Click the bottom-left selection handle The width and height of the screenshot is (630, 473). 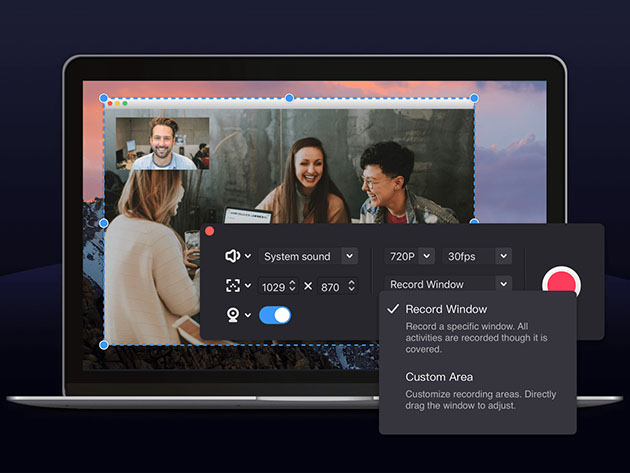[104, 345]
